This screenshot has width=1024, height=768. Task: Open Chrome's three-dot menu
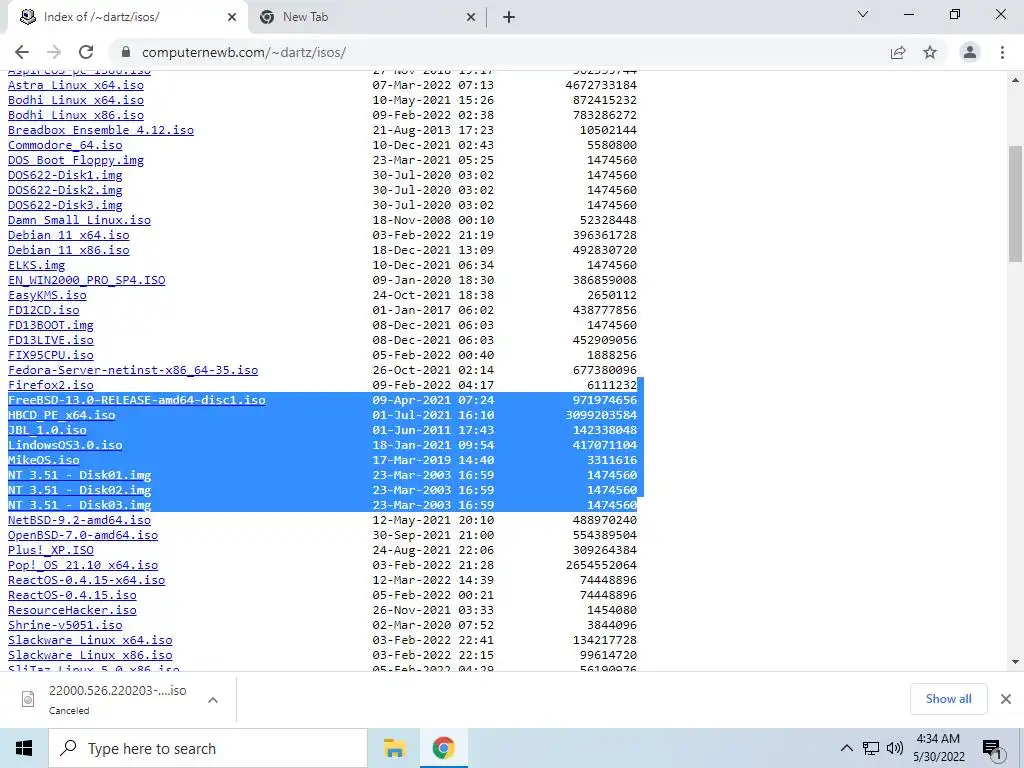pos(1002,52)
